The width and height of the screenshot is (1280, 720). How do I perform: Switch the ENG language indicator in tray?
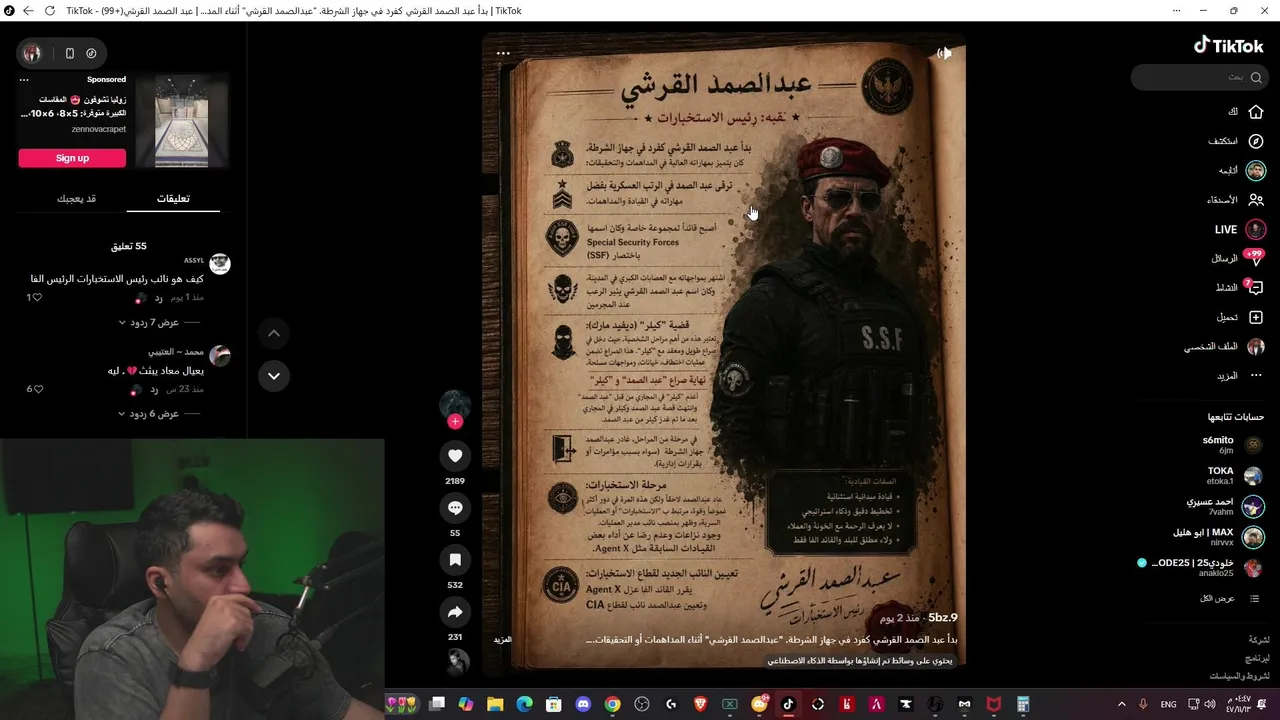(x=1168, y=705)
